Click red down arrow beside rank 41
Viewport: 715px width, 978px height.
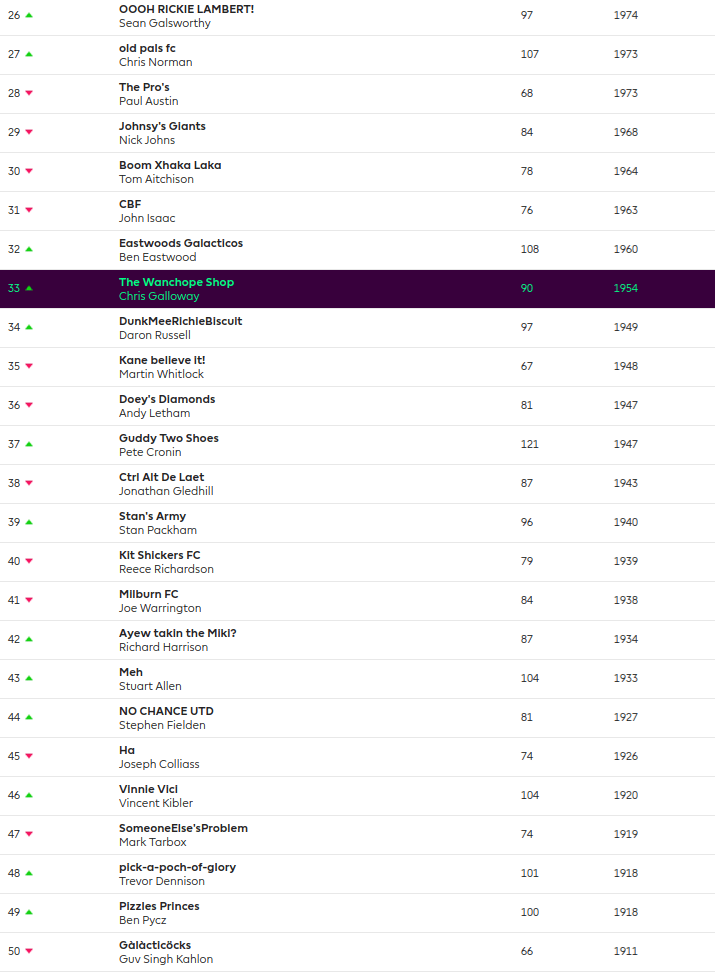click(x=29, y=600)
